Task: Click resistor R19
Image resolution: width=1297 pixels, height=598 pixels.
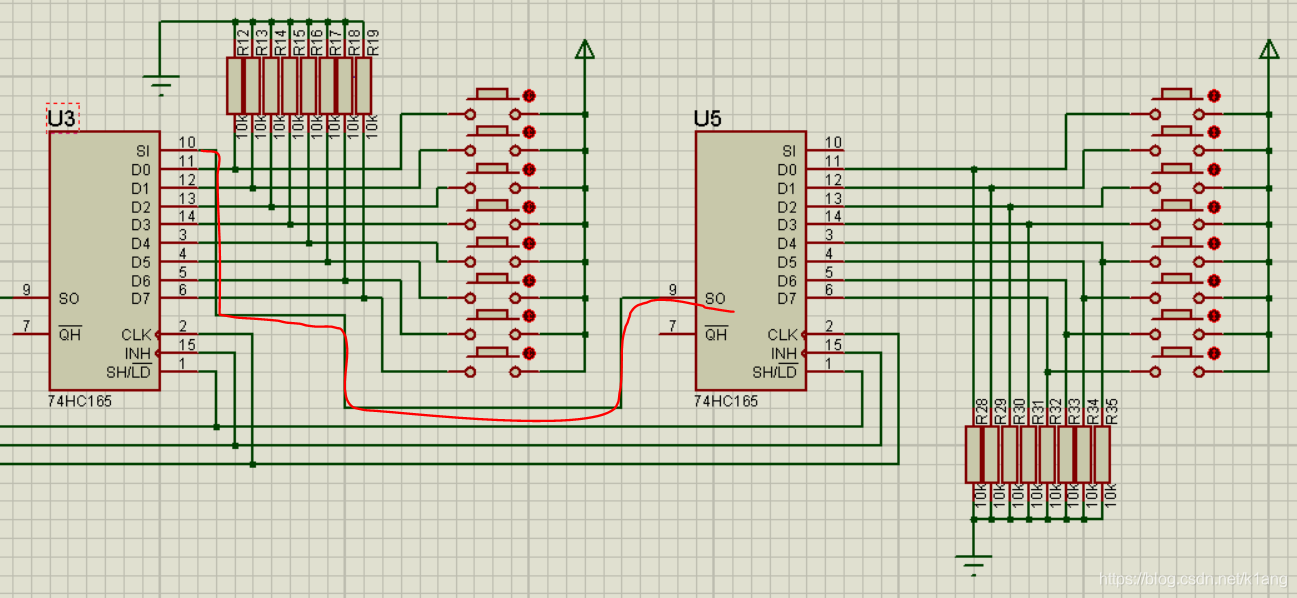Action: [363, 85]
